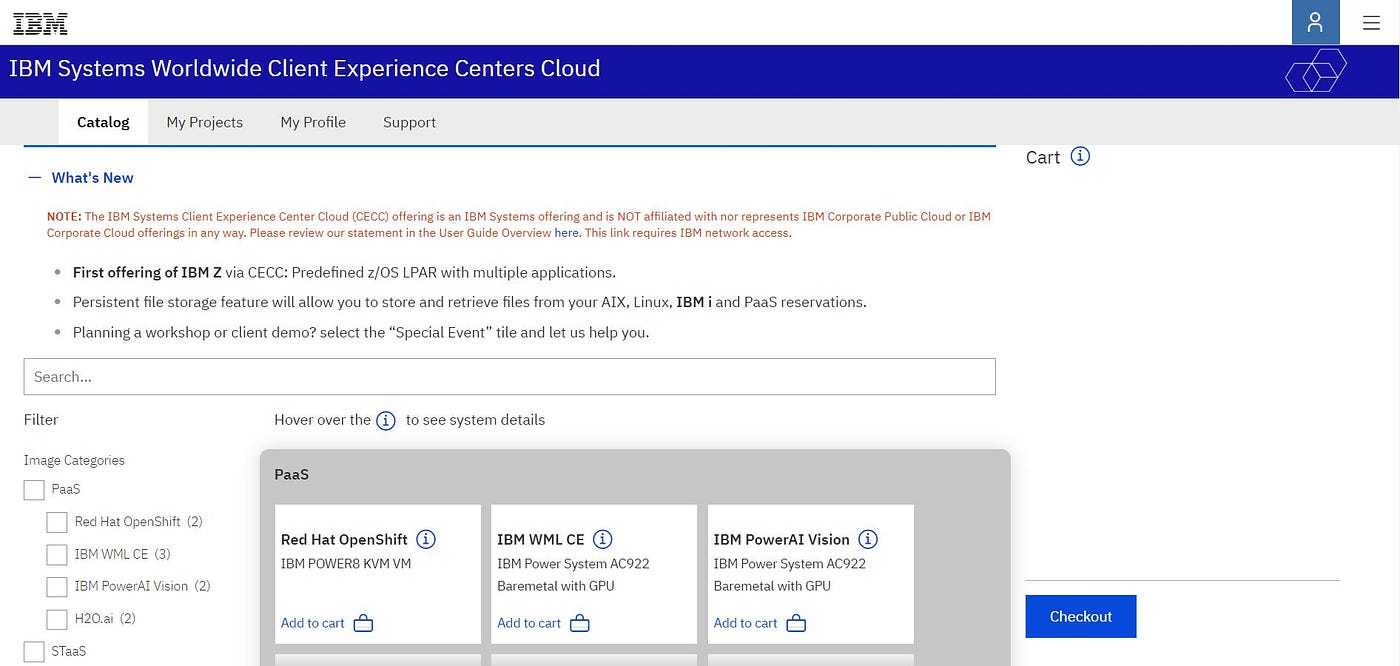Open the user profile icon
1400x666 pixels.
click(x=1315, y=22)
